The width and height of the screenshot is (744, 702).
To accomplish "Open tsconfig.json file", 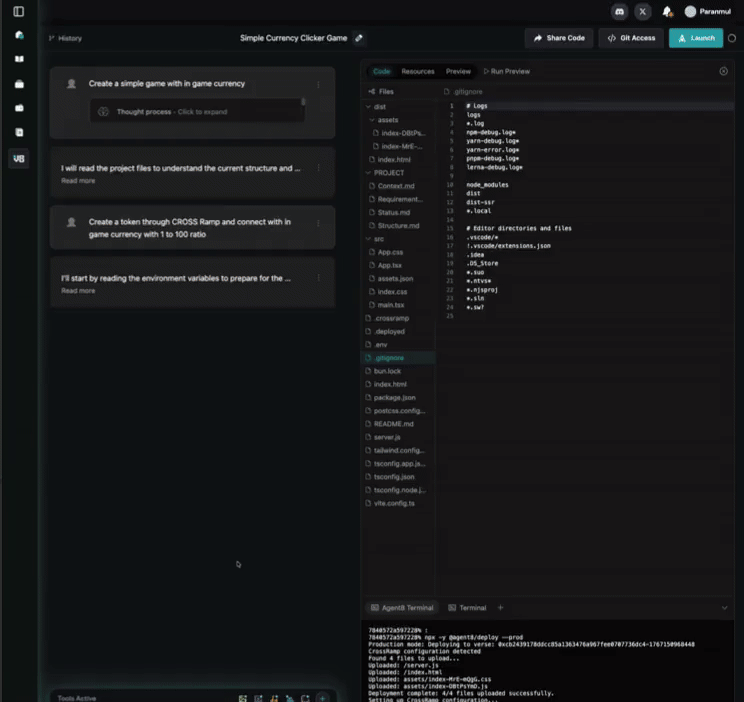I will coord(394,477).
